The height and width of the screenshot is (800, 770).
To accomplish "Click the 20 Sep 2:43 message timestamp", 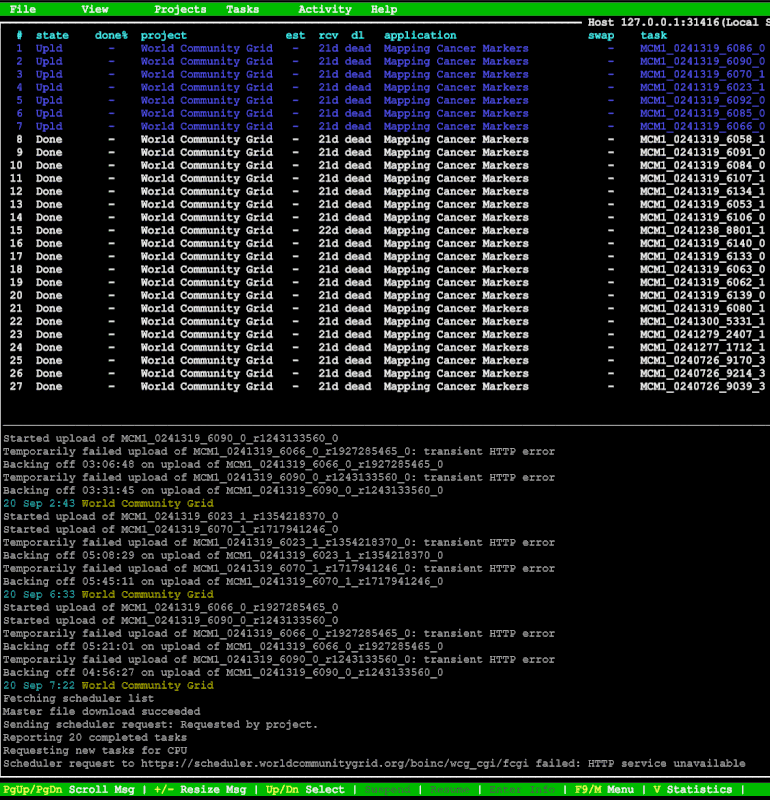I will 39,504.
